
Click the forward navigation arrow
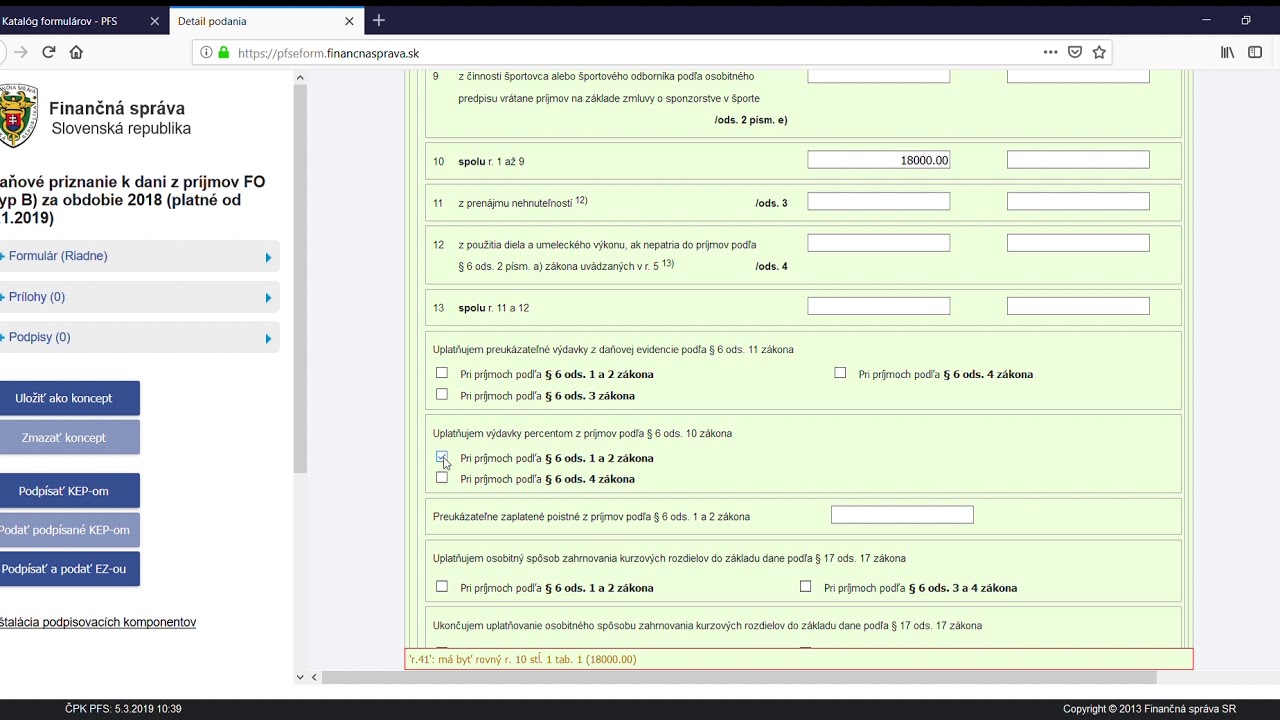coord(20,52)
